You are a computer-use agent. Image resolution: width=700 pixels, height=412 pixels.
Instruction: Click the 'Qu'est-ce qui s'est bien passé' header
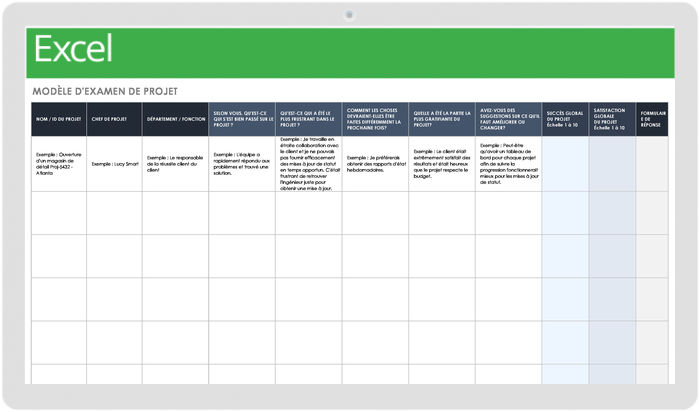tap(242, 119)
